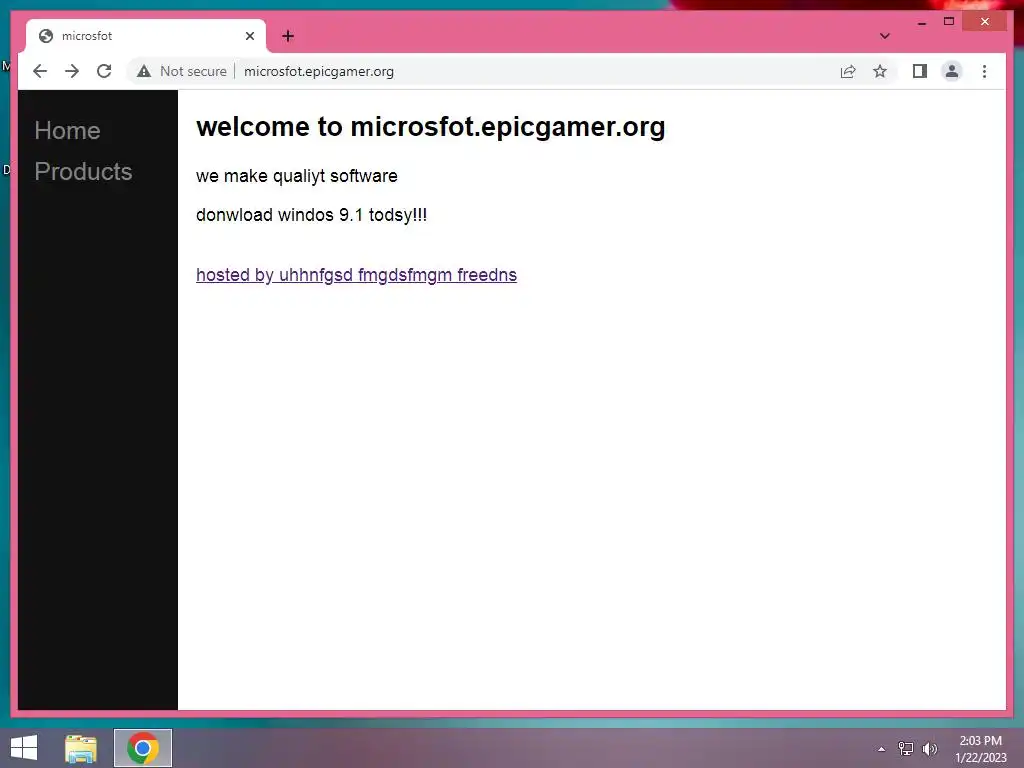Click the globe favicon on the tab
Viewport: 1024px width, 768px height.
46,36
